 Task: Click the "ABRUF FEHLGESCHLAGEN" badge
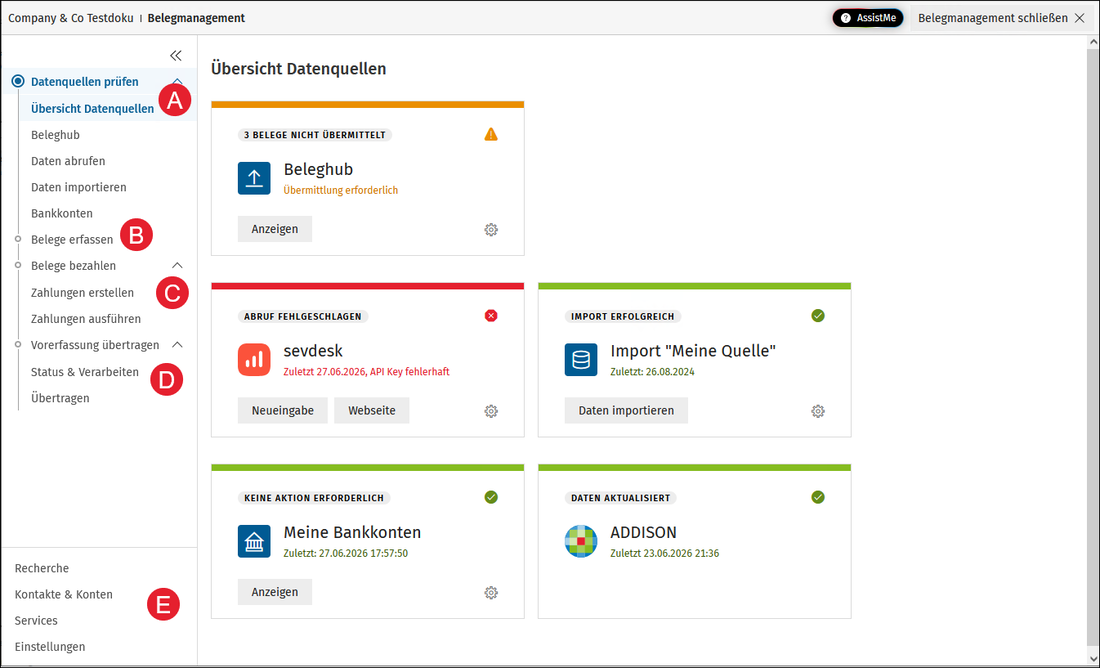click(x=303, y=316)
